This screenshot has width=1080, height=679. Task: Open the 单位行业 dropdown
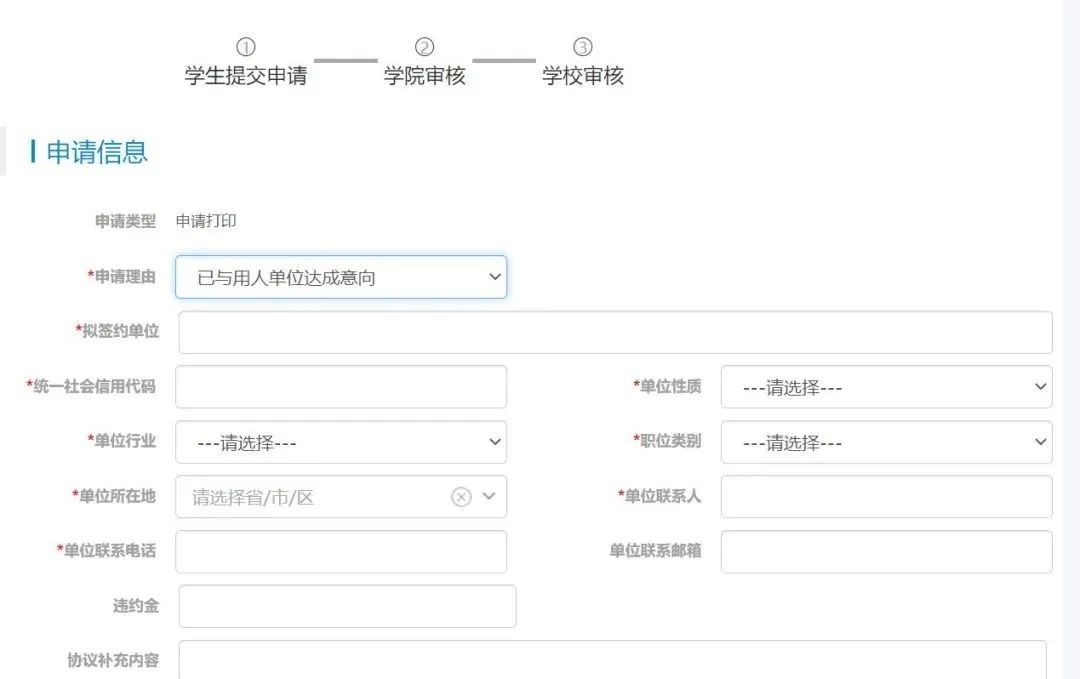pyautogui.click(x=340, y=442)
